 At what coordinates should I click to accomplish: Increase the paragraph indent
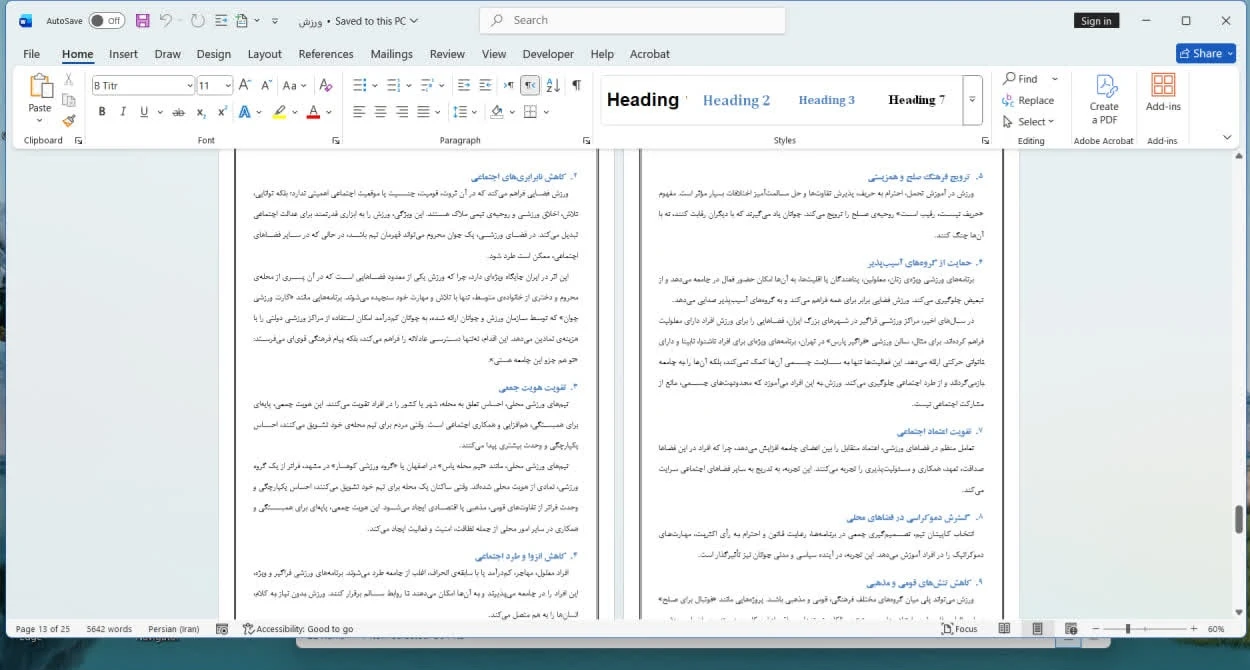[485, 86]
